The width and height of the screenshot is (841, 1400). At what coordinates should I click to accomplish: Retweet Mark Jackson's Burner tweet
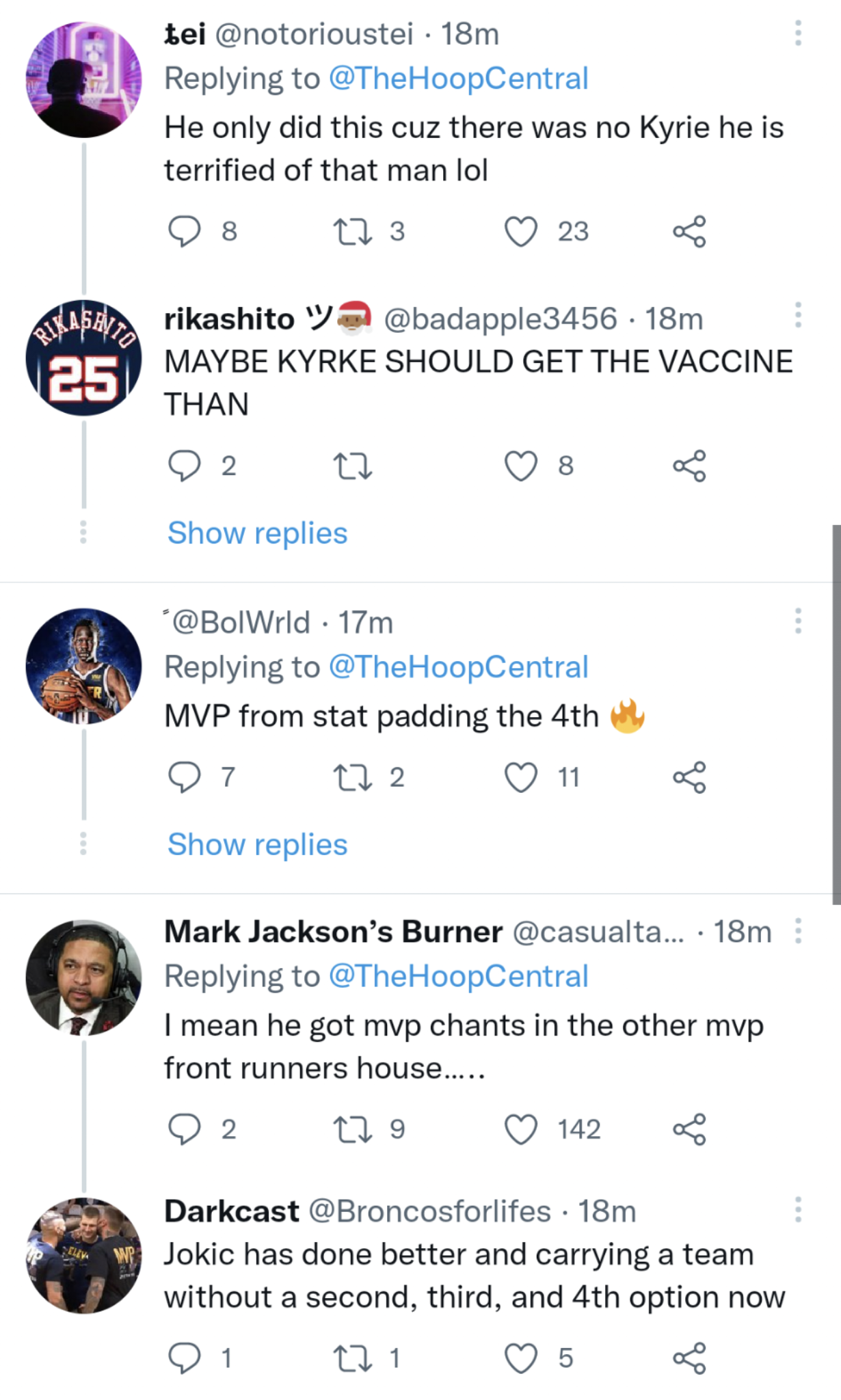352,1129
